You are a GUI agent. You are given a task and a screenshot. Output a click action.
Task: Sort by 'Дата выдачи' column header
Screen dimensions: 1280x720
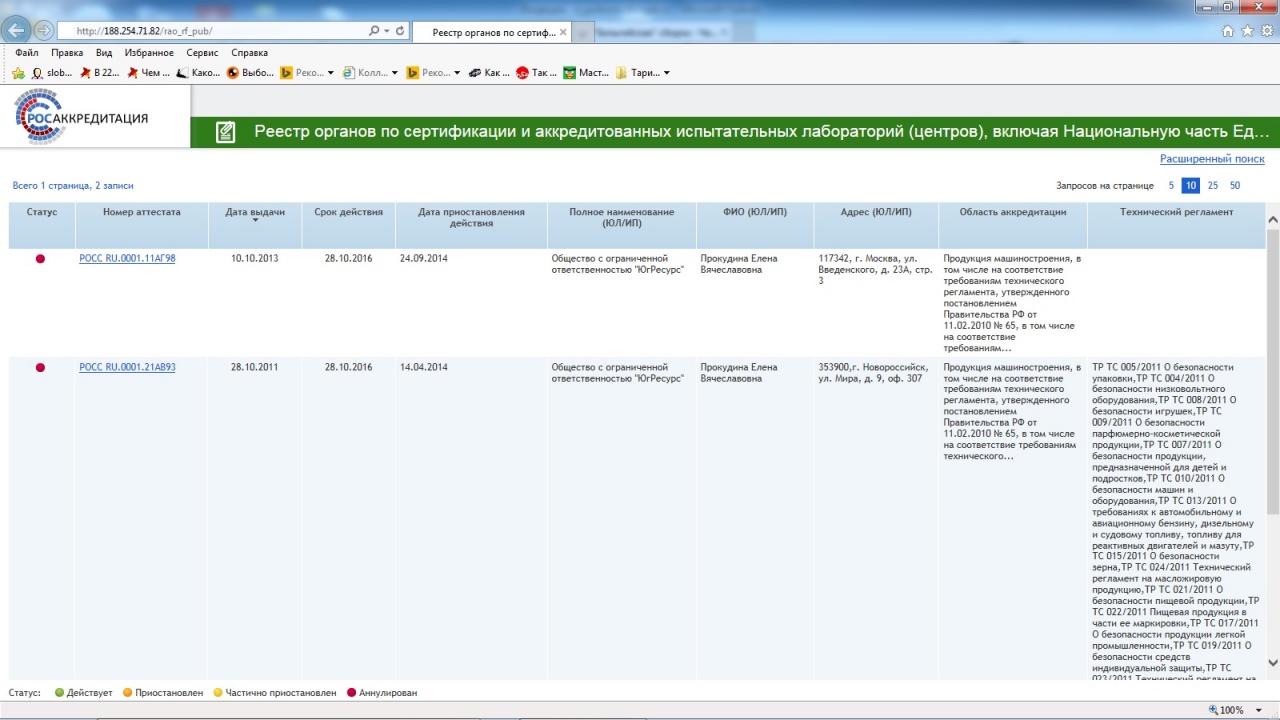(x=255, y=212)
